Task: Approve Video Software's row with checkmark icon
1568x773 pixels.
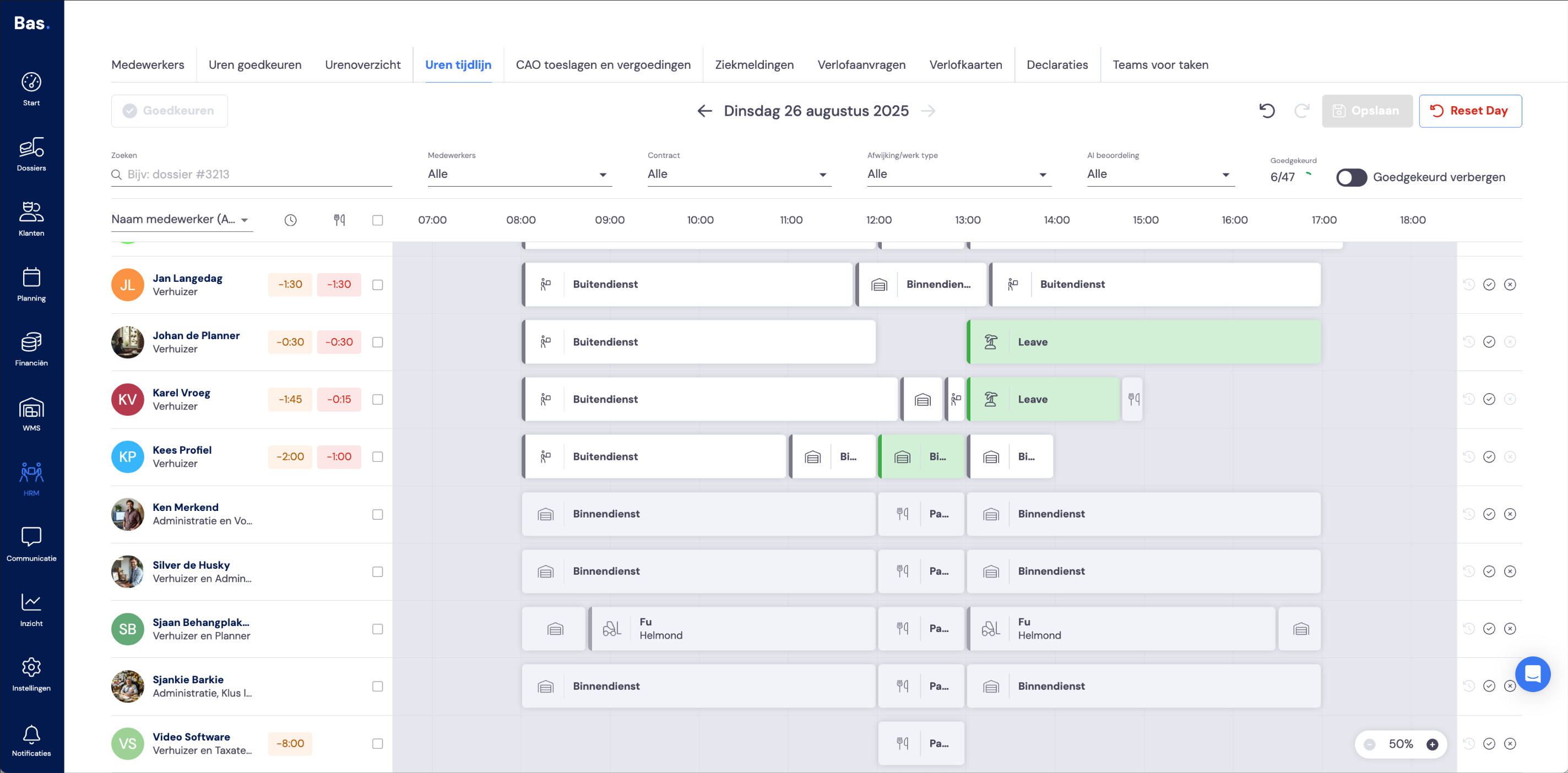Action: 1489,744
